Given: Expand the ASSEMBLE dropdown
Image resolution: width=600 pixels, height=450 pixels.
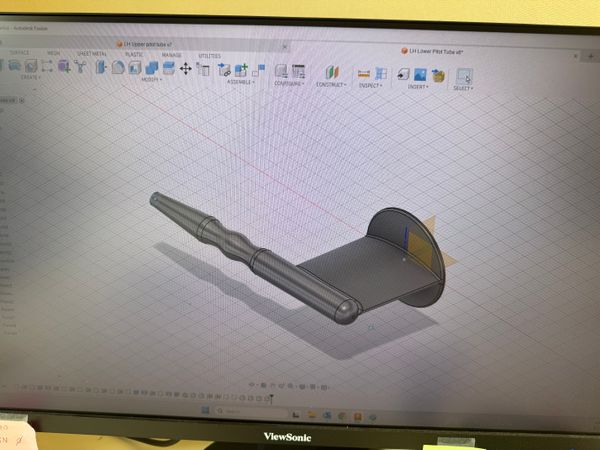Looking at the screenshot, I should point(240,82).
